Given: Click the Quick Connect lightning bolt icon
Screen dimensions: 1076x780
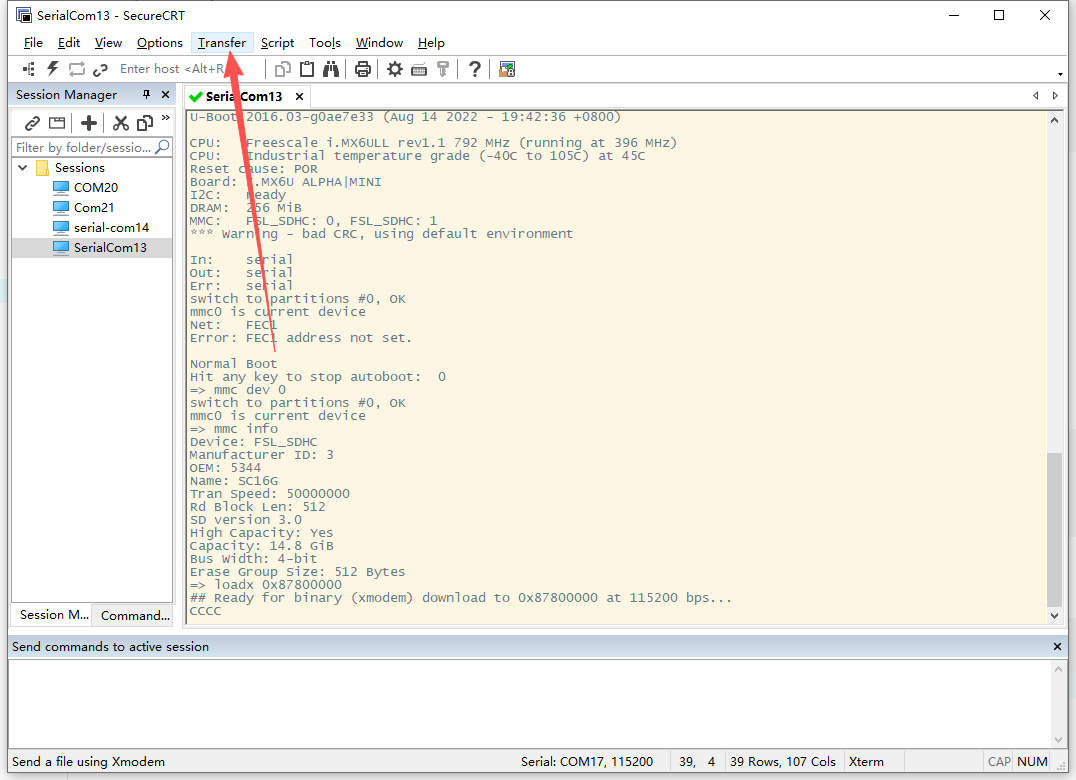Looking at the screenshot, I should (53, 69).
